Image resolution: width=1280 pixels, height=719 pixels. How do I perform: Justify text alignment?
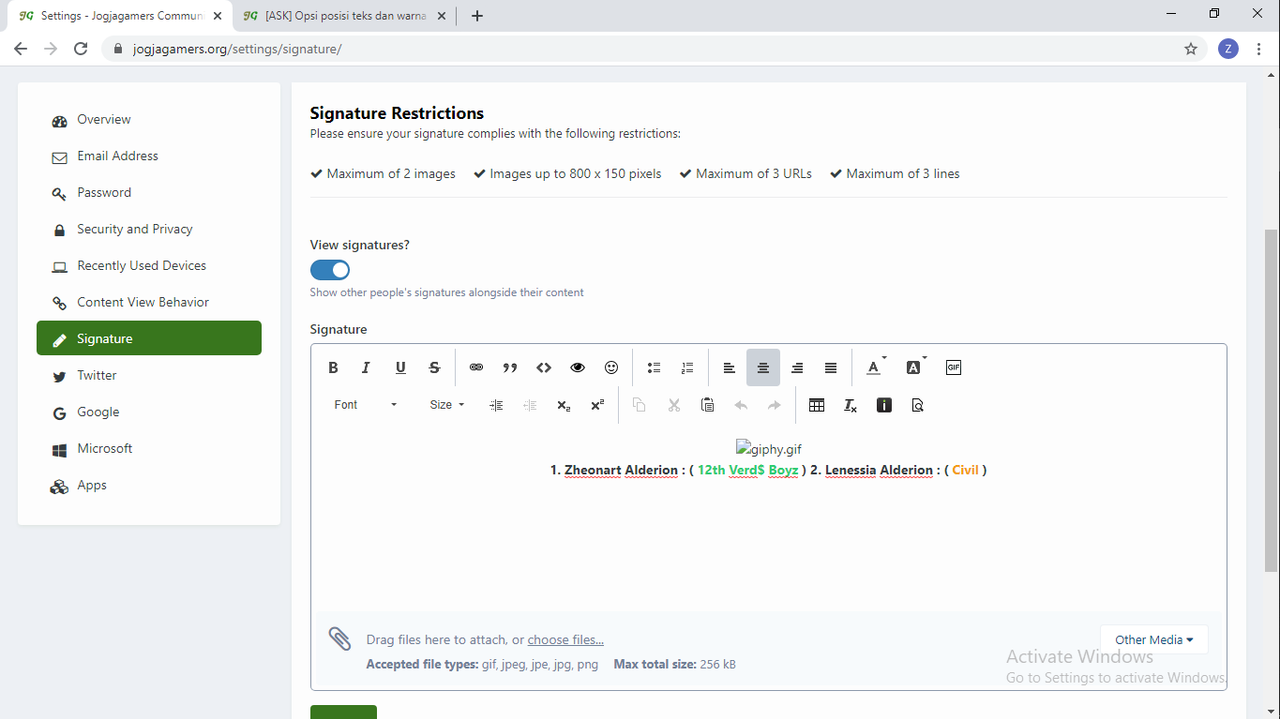830,368
